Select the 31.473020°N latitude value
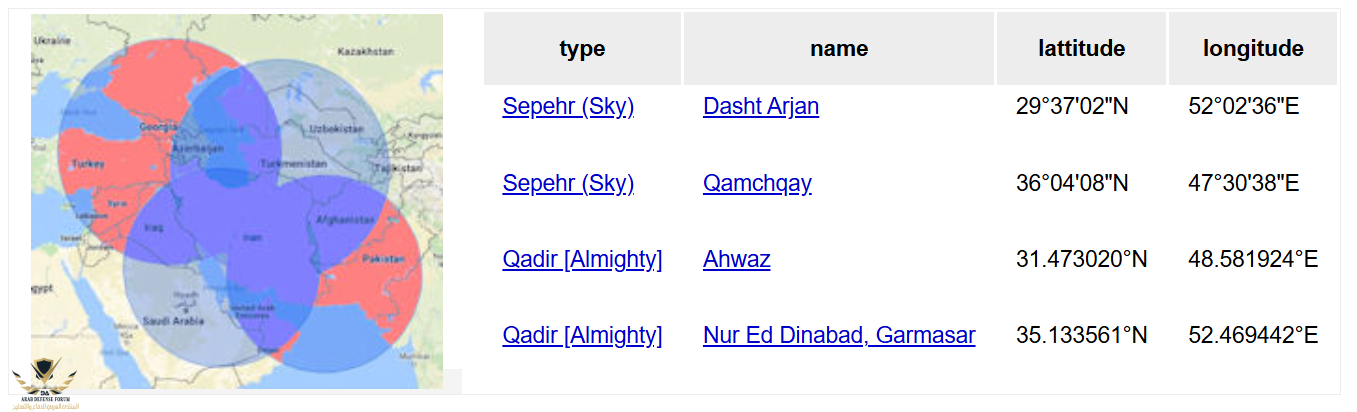This screenshot has width=1357, height=412. tap(1081, 259)
